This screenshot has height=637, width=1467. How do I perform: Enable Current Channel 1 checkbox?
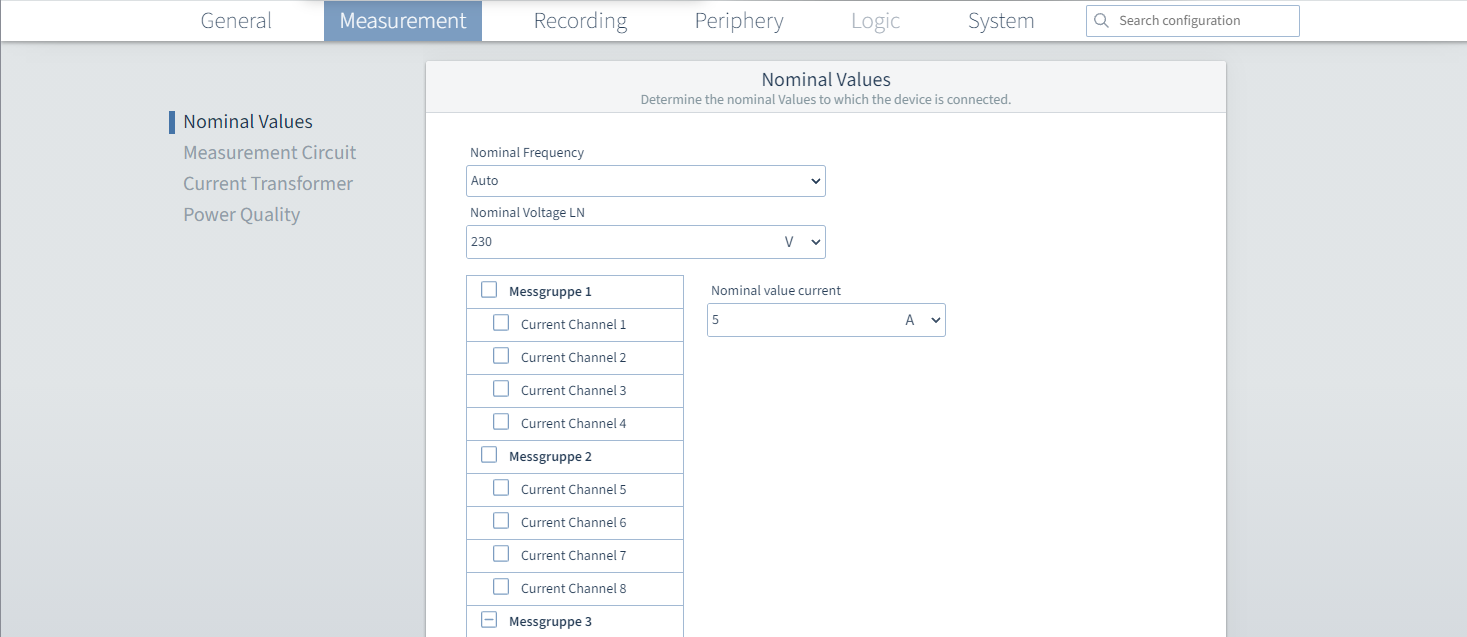pos(501,323)
